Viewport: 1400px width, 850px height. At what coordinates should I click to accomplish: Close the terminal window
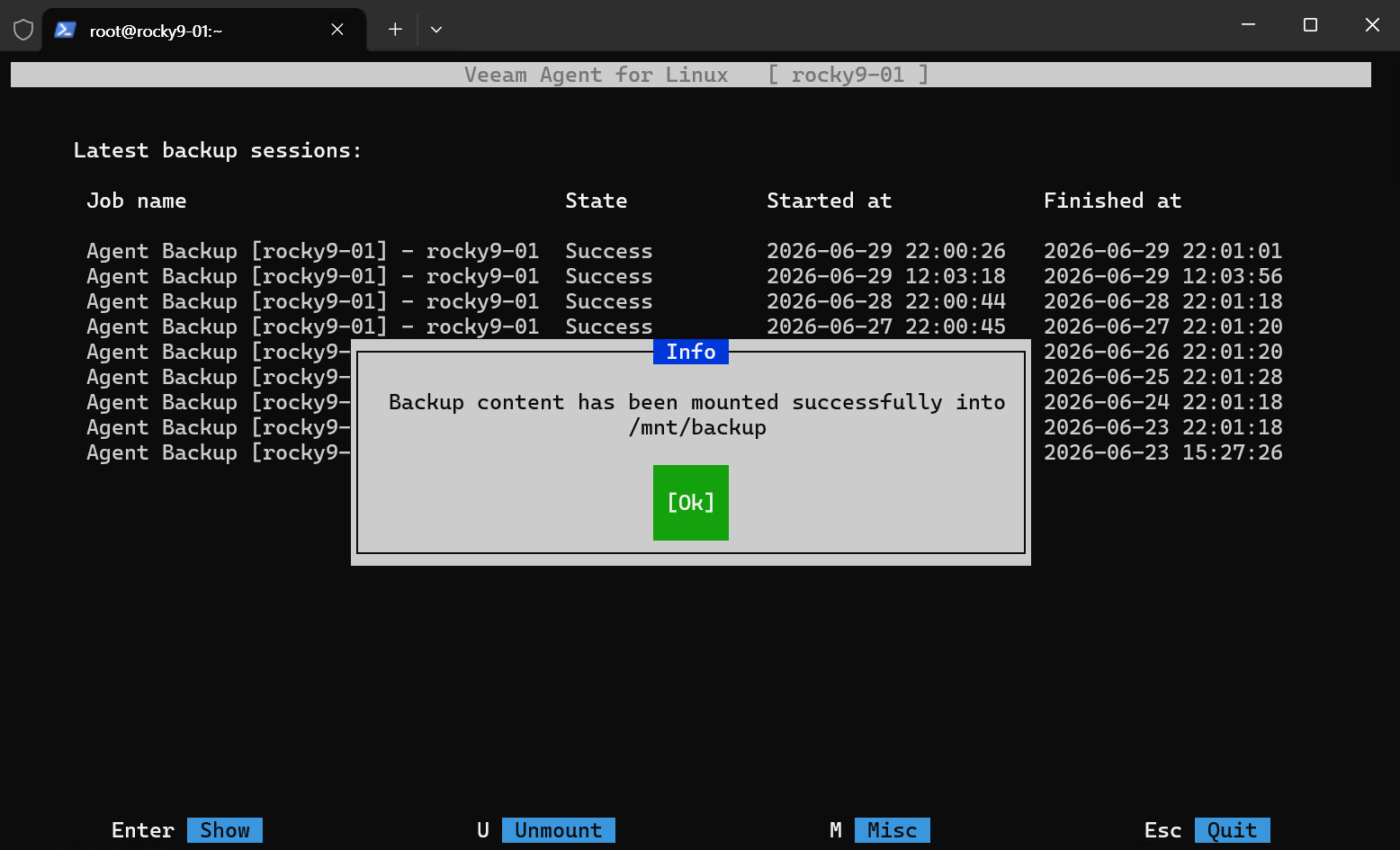coord(1372,25)
